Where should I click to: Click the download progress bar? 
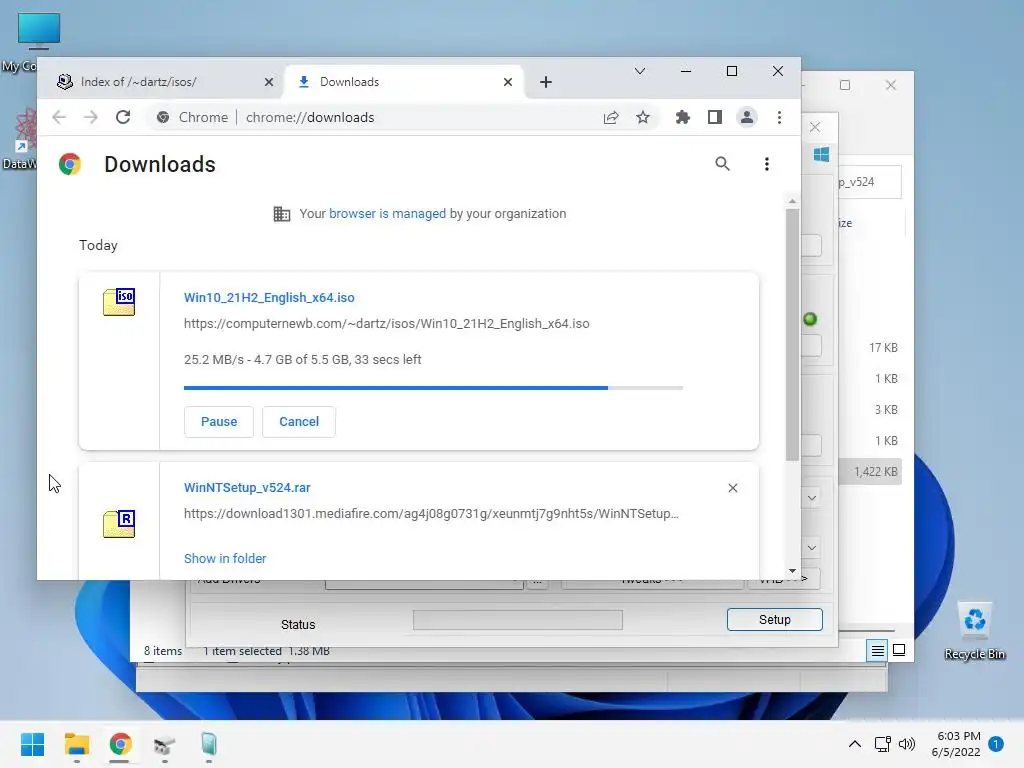[x=434, y=388]
